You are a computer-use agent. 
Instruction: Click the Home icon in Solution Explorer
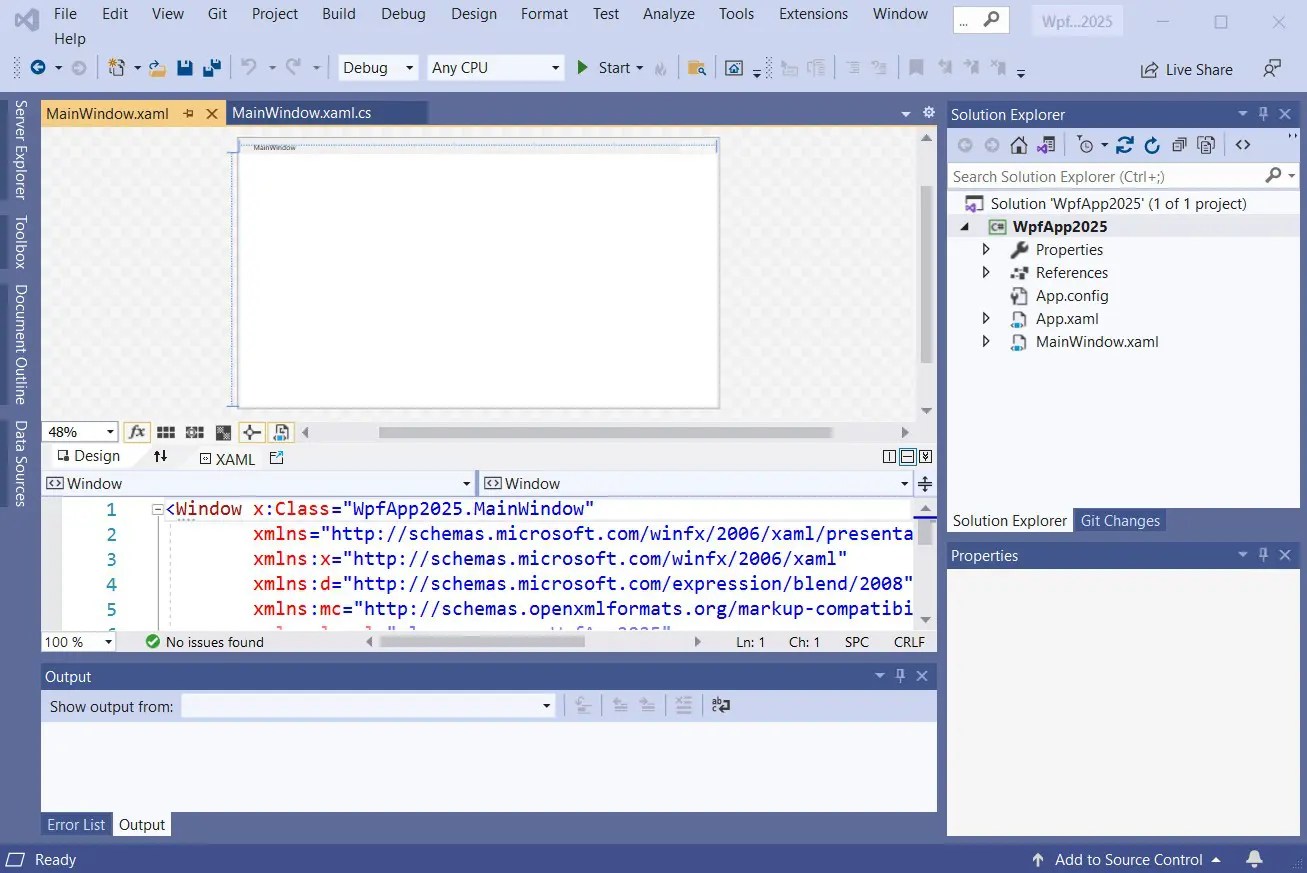click(x=1018, y=145)
